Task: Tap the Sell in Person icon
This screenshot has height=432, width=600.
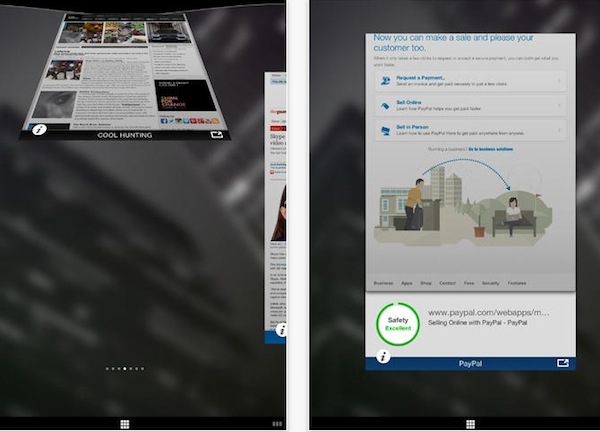Action: (x=385, y=130)
